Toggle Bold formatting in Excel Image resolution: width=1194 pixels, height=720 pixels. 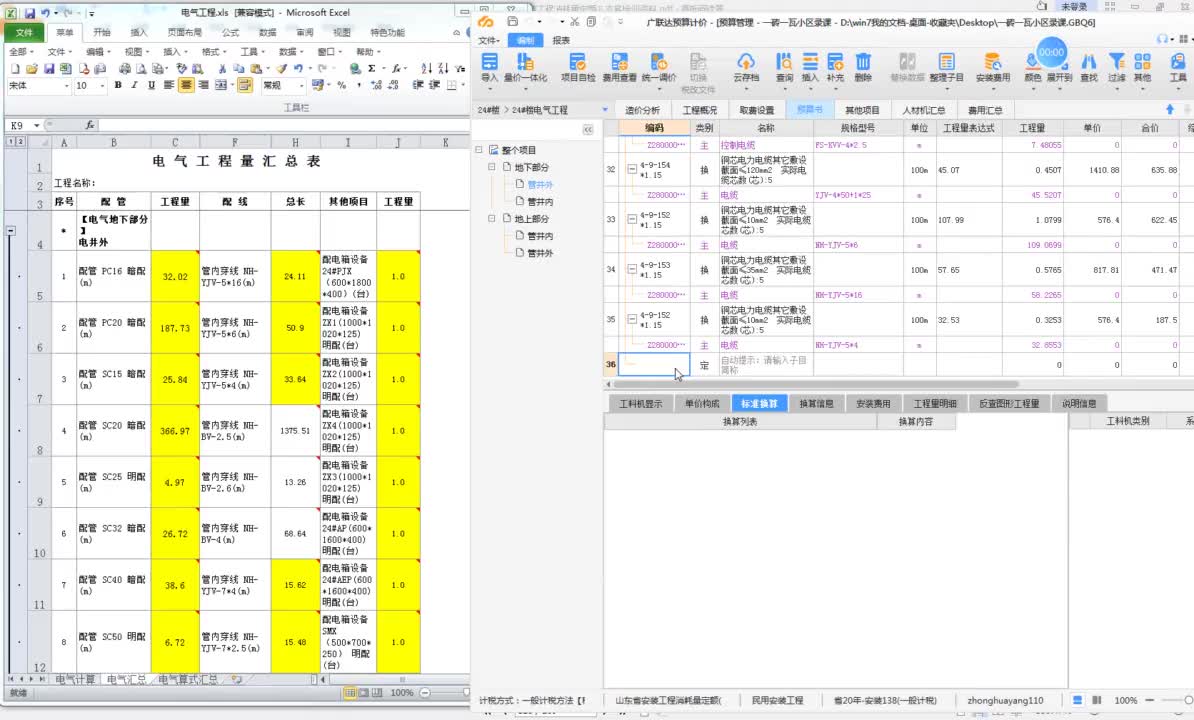118,85
